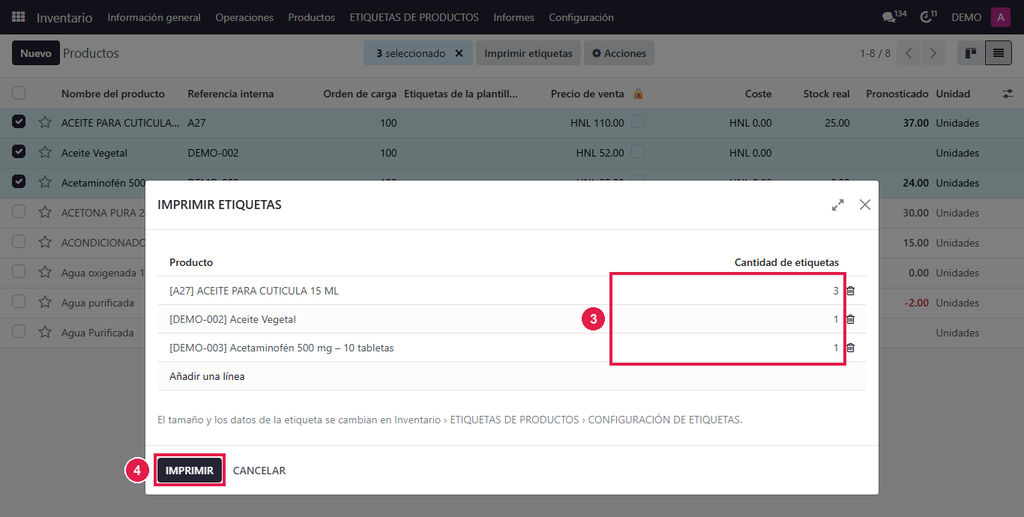The width and height of the screenshot is (1024, 517).
Task: Favorite star for ACETONA PURA row
Action: [x=44, y=212]
